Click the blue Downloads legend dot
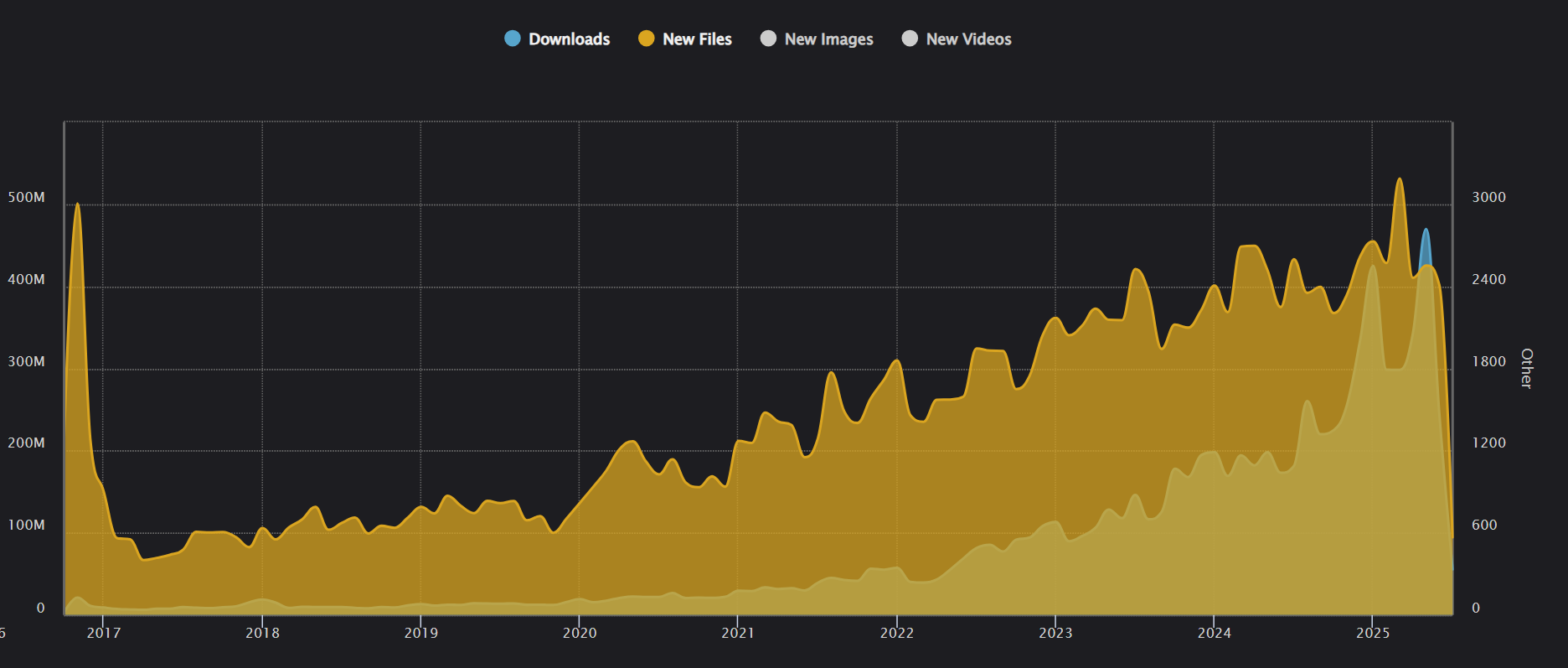The image size is (1568, 668). click(x=513, y=39)
